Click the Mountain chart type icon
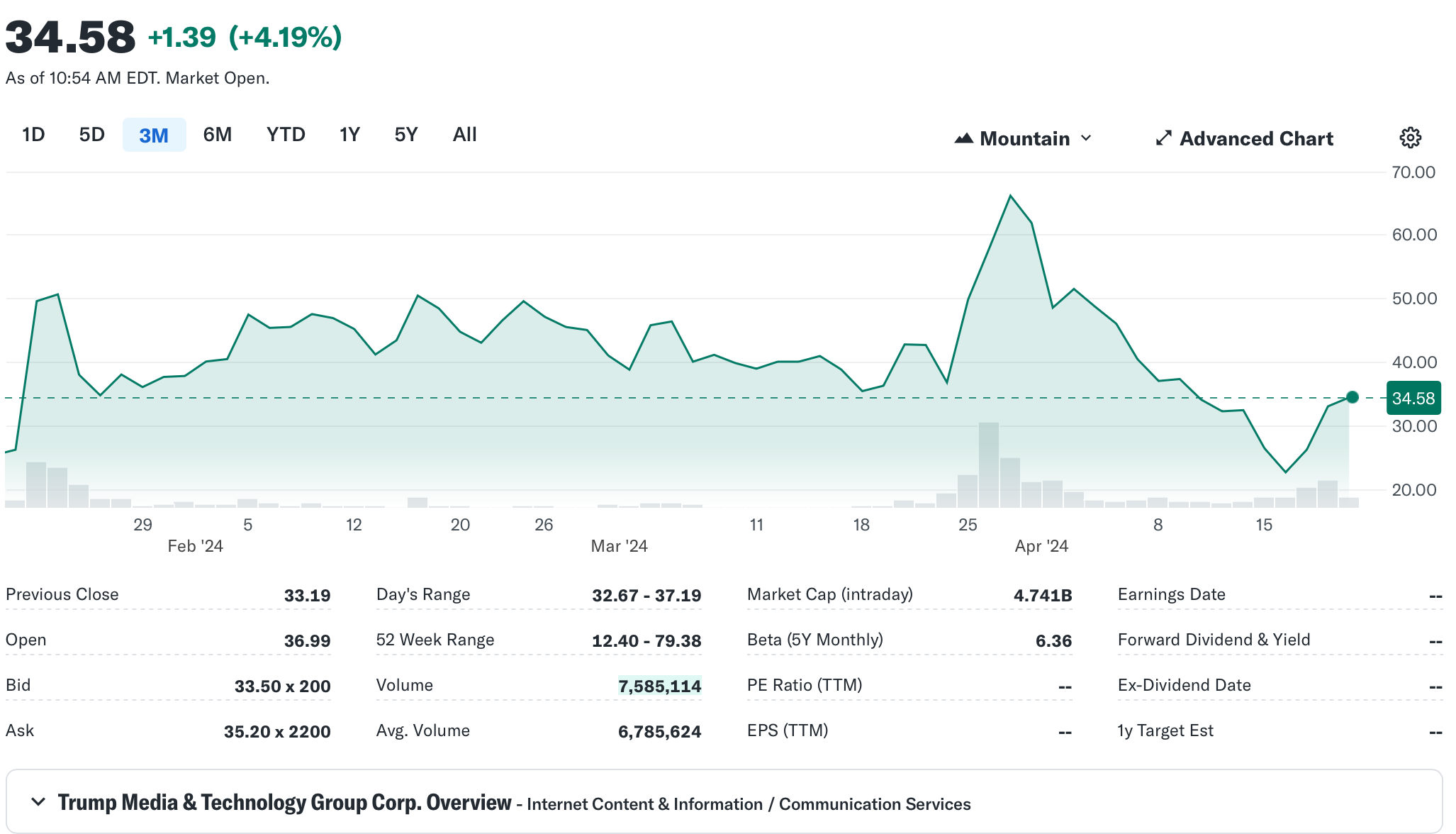 coord(963,138)
